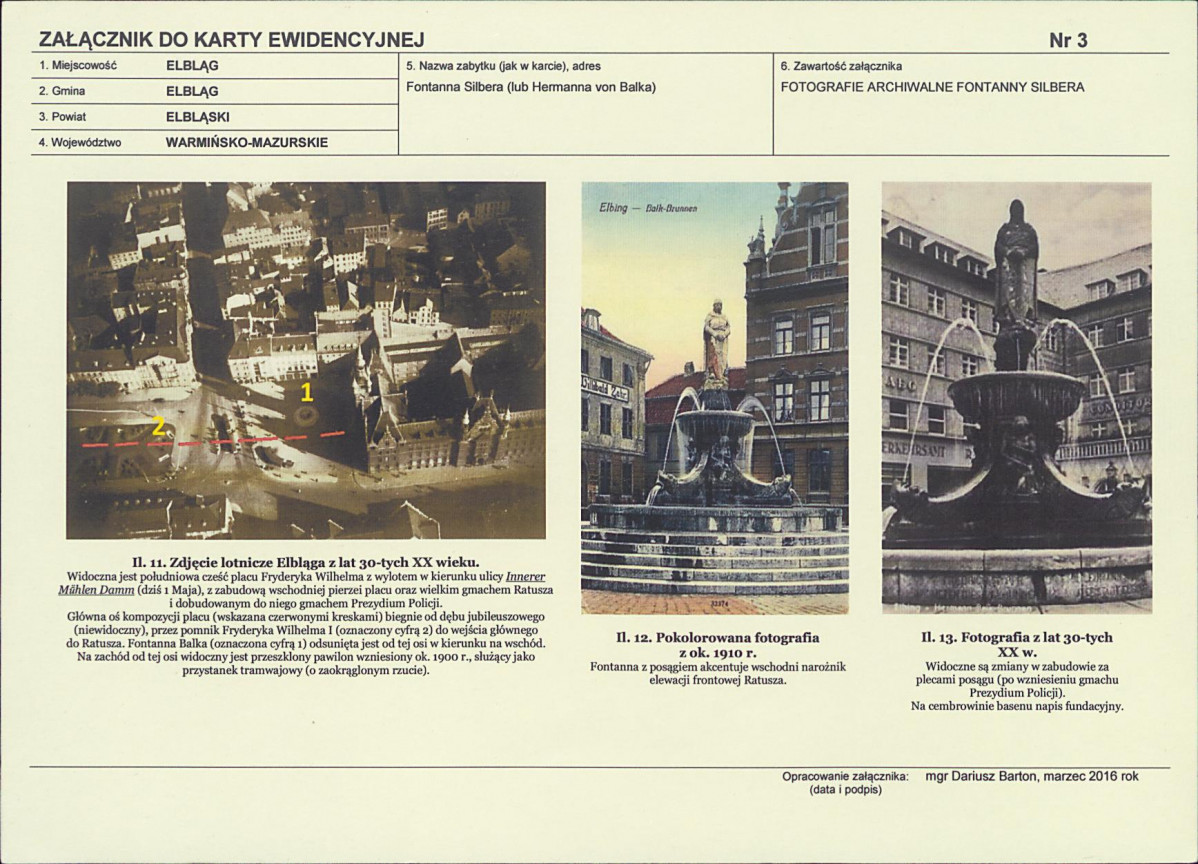Click the Il. 12 Pokolorowana fotografia caption
Viewport: 1198px width, 864px height.
pyautogui.click(x=717, y=645)
